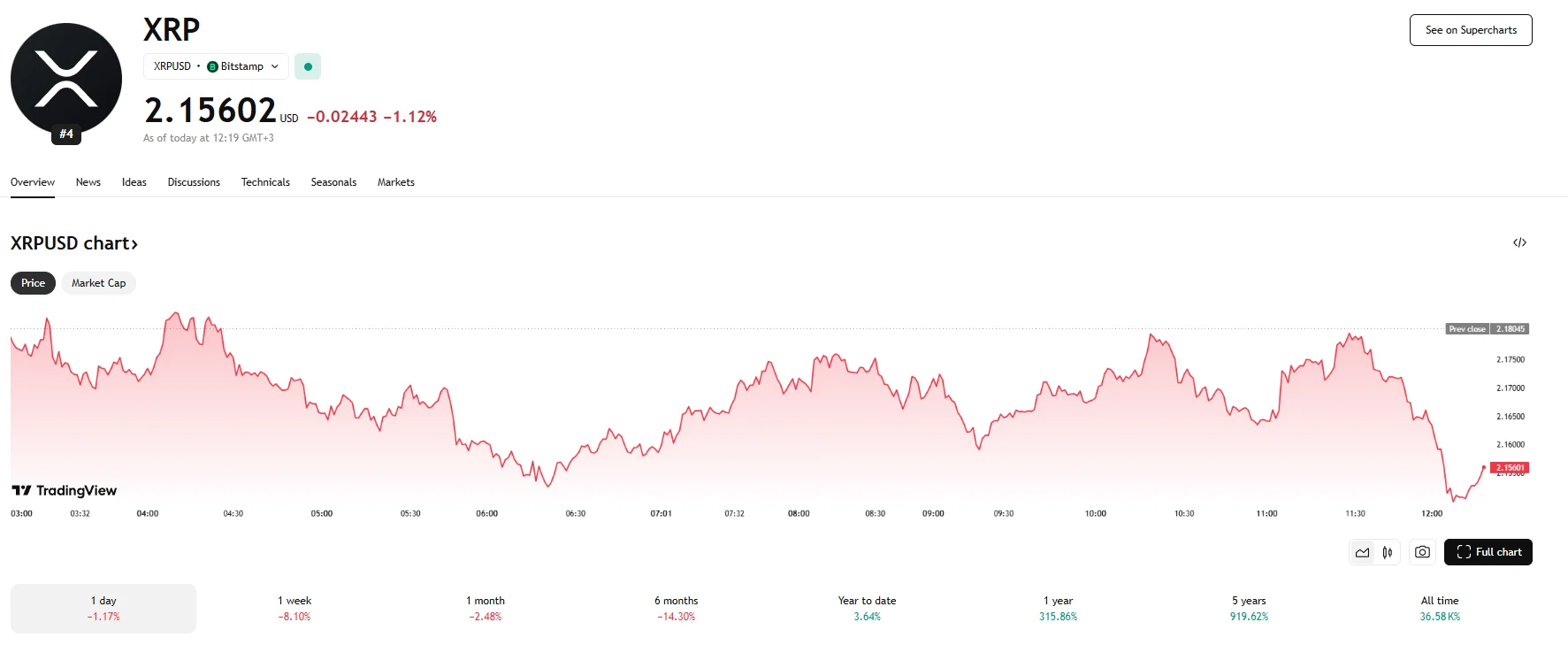Click the embed code icon
The width and height of the screenshot is (1568, 645).
(x=1519, y=242)
